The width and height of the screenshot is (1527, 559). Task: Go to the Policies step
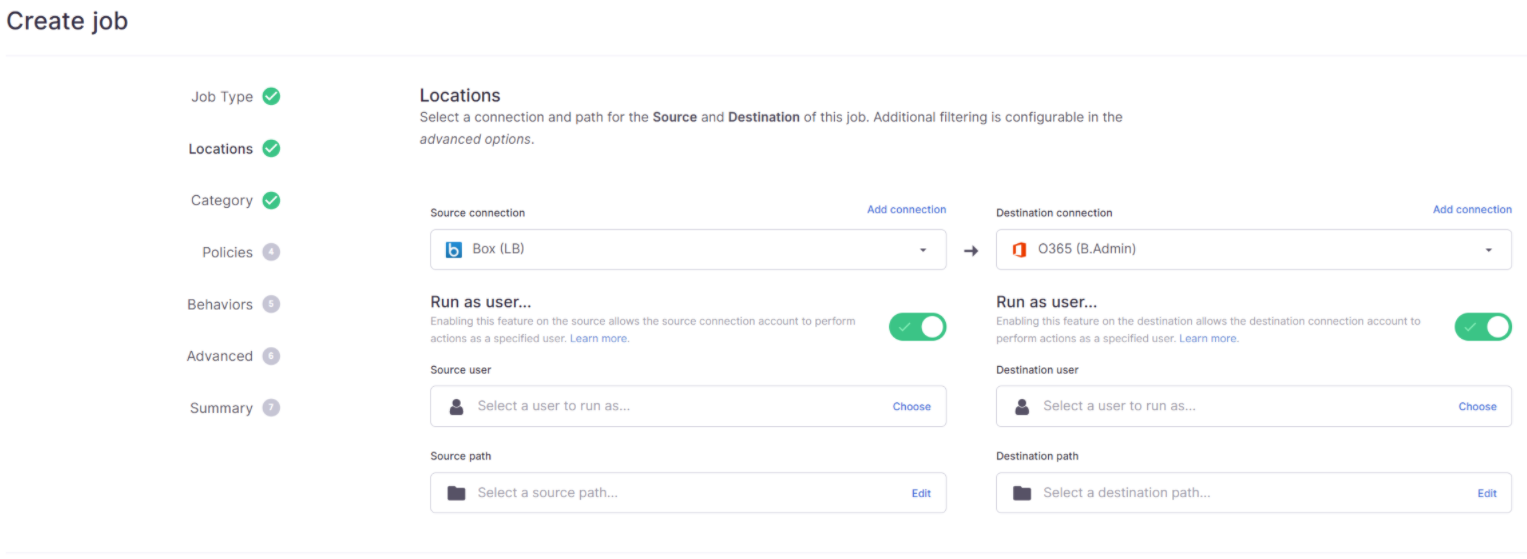pos(227,253)
